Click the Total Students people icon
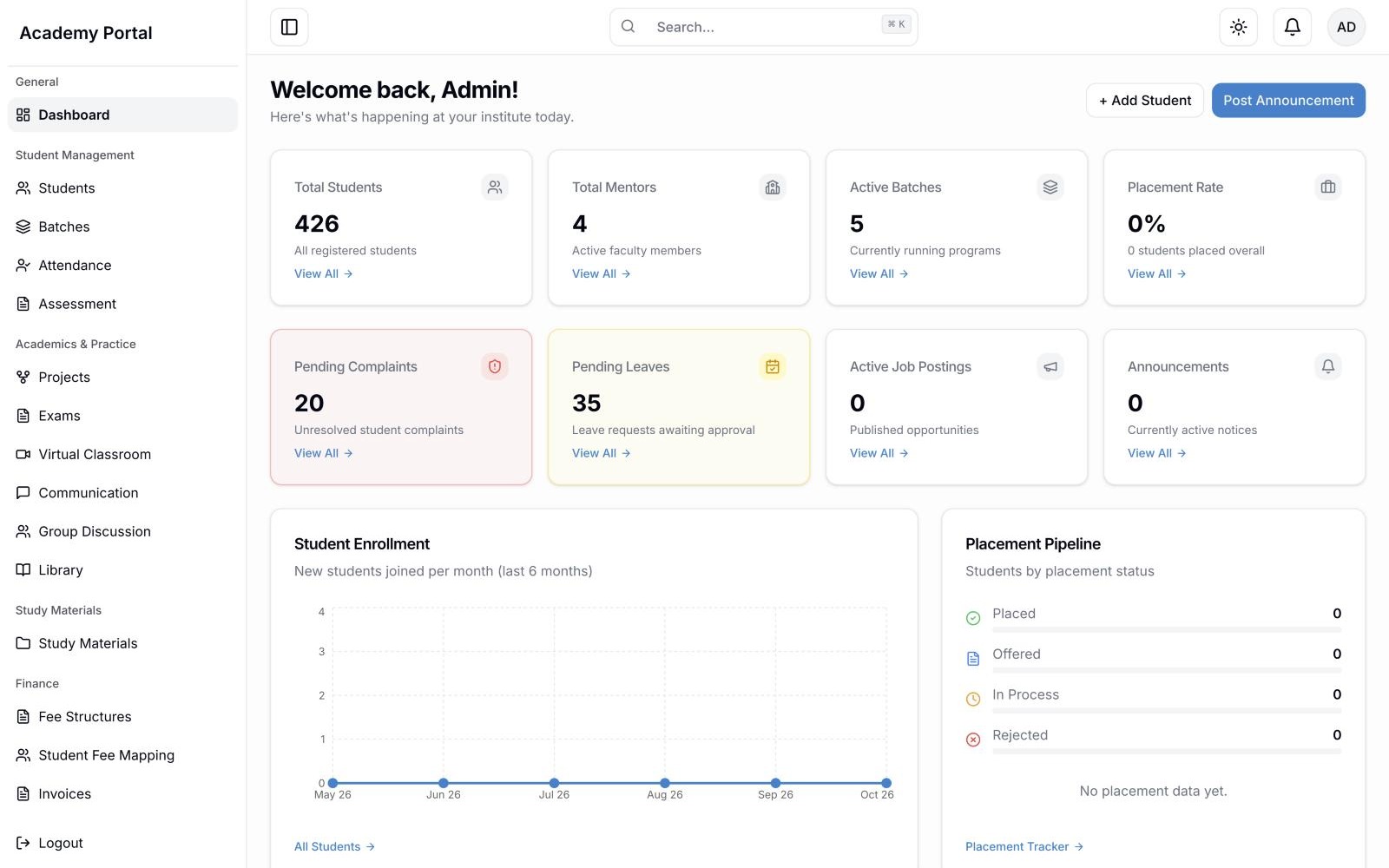The image size is (1389, 868). [495, 187]
